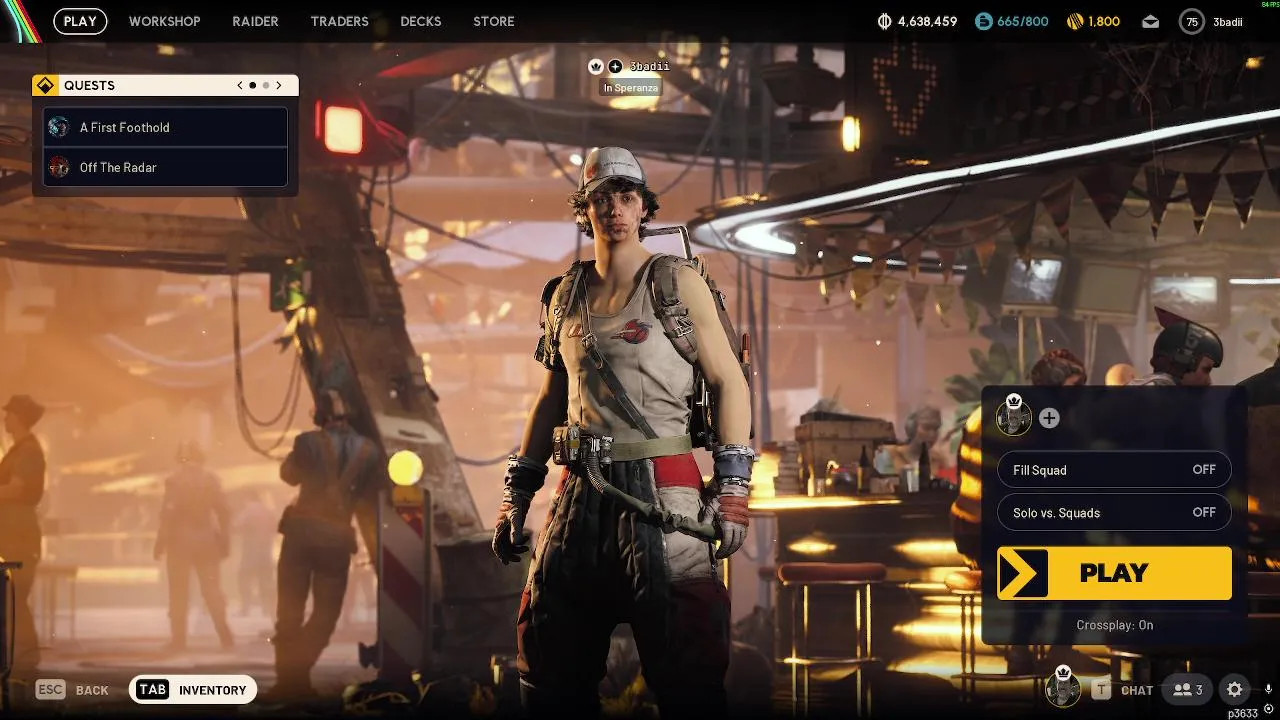Open the A First Foothold quest
The height and width of the screenshot is (720, 1280).
(x=166, y=127)
